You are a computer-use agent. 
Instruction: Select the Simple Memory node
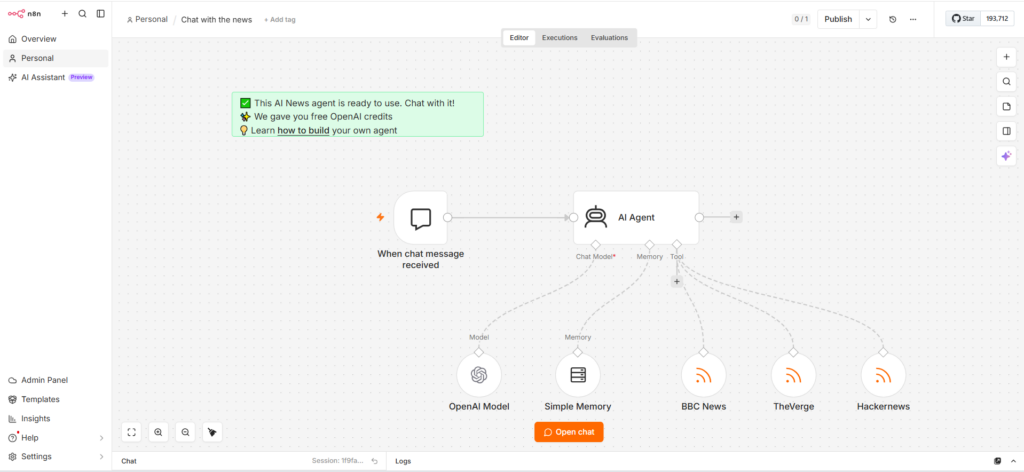point(578,375)
